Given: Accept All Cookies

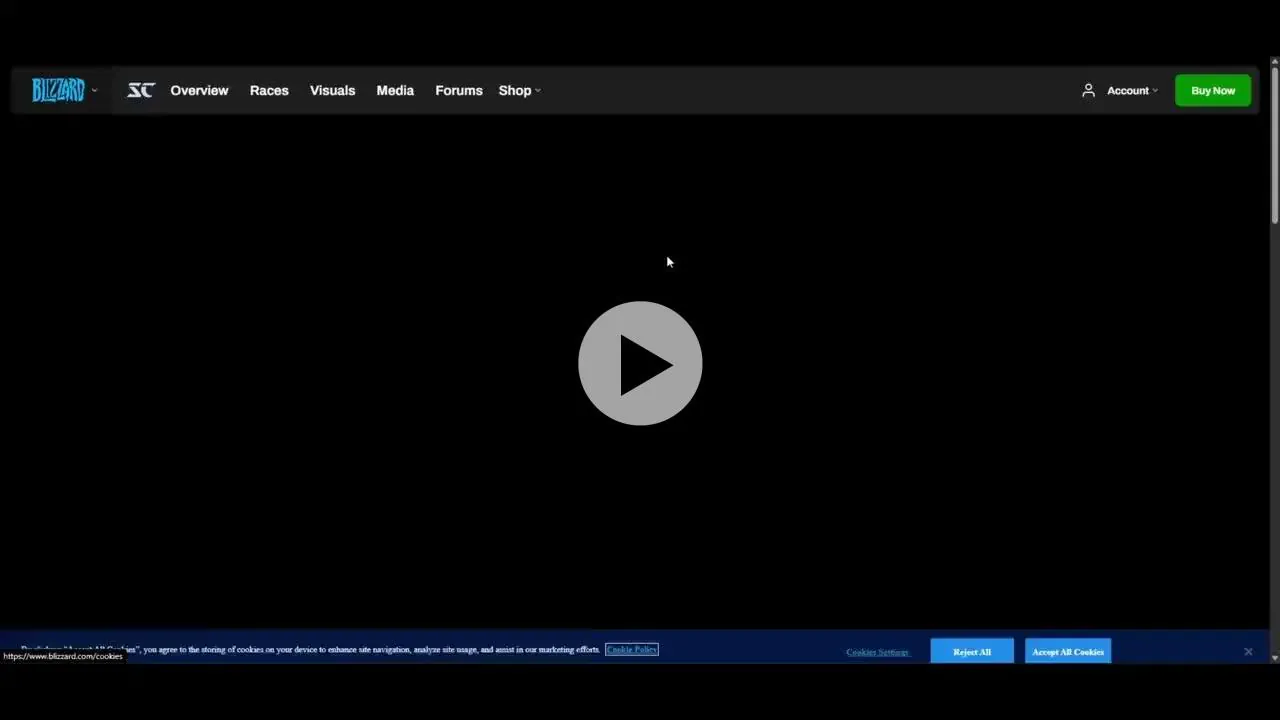Looking at the screenshot, I should pyautogui.click(x=1068, y=652).
